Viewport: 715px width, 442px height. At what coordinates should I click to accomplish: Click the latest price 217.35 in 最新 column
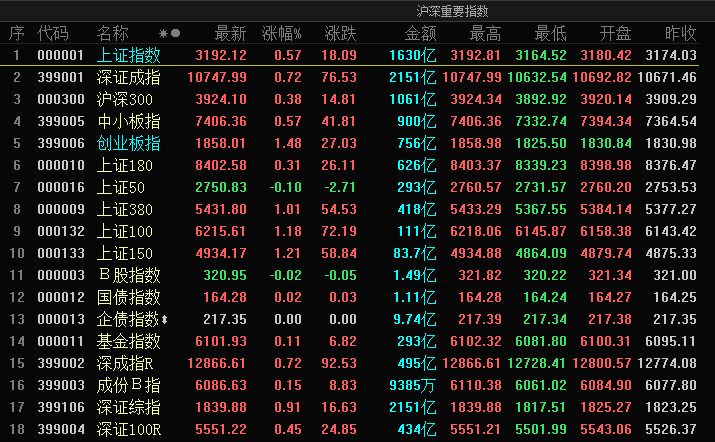pos(225,319)
